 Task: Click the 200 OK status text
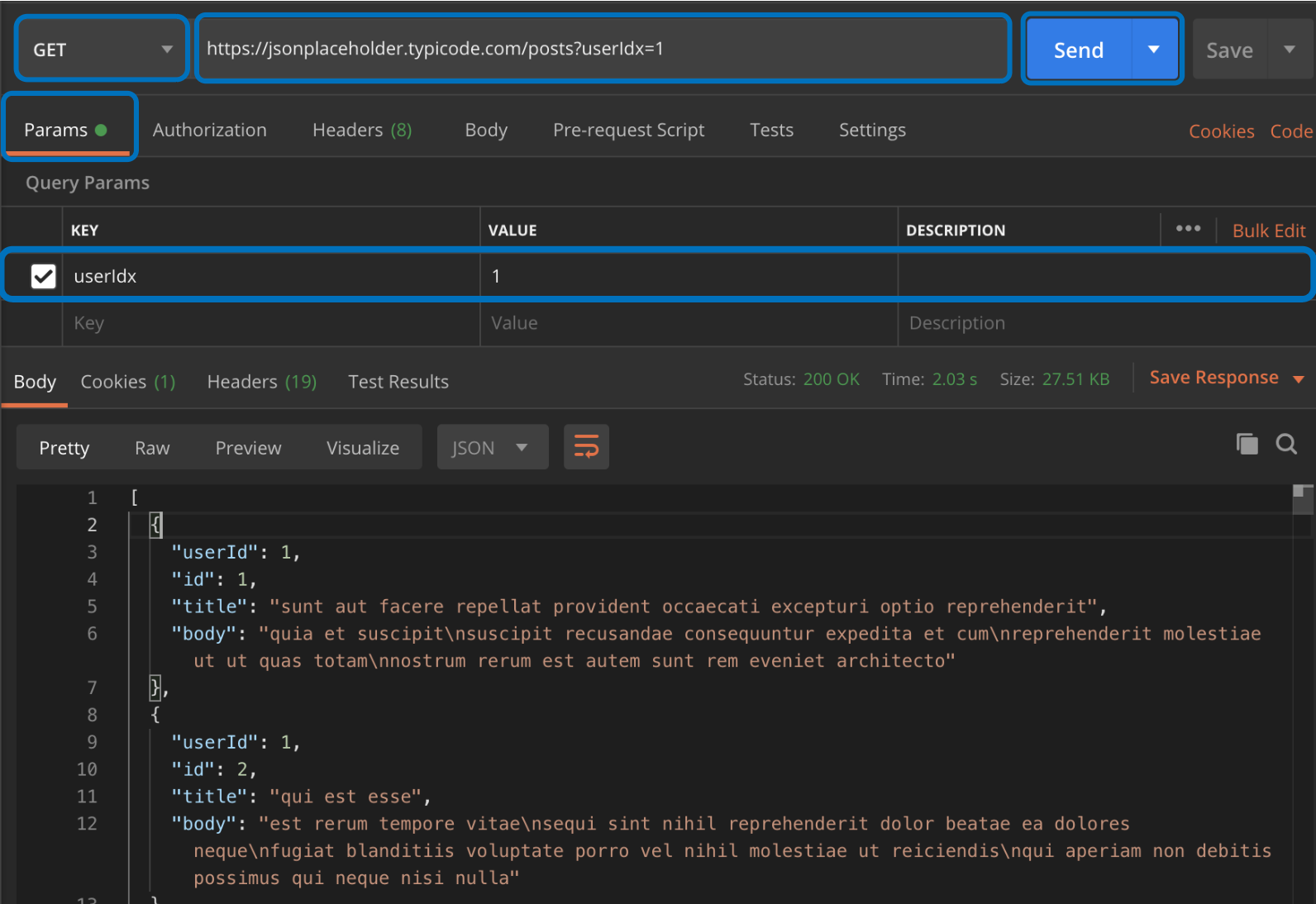831,379
